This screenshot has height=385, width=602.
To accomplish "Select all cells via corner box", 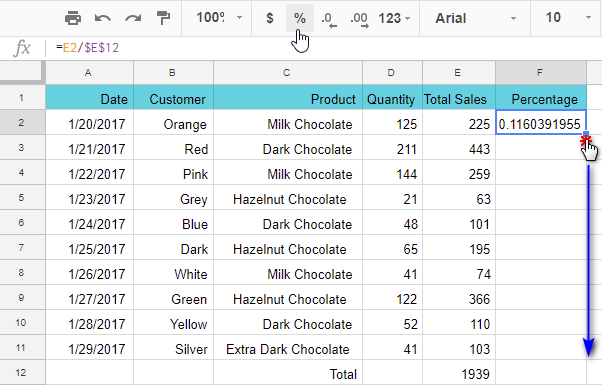I will (22, 72).
